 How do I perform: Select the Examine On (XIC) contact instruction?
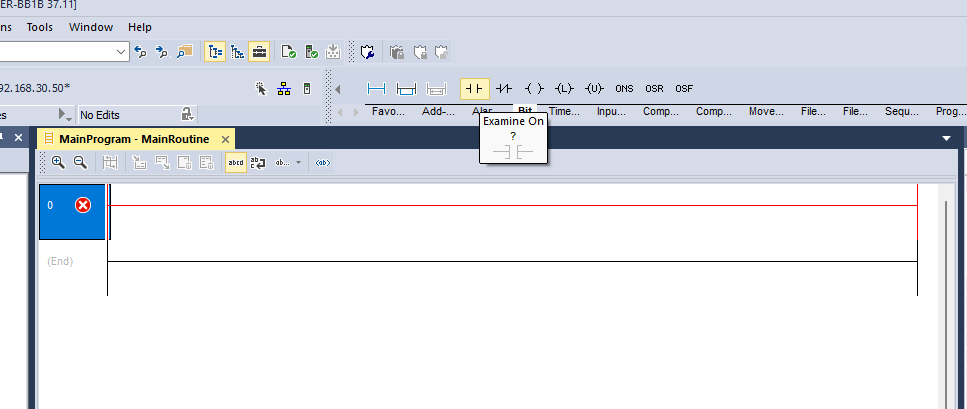coord(474,88)
